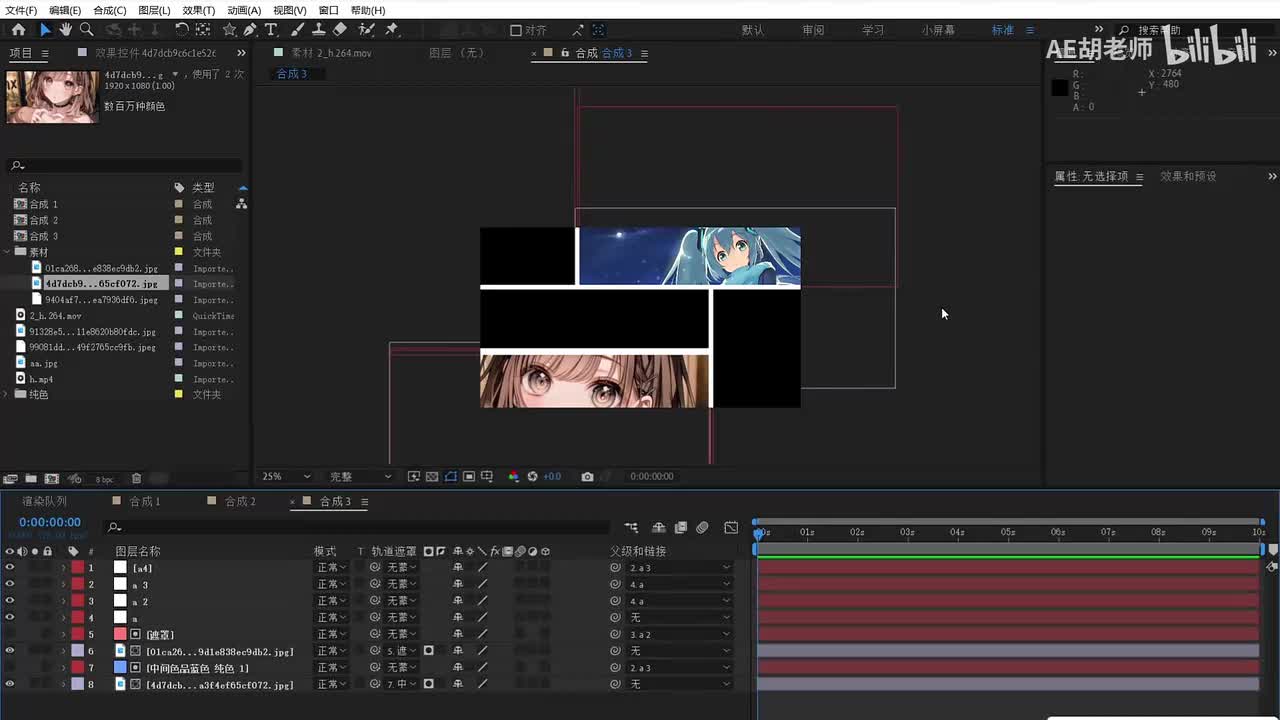Viewport: 1280px width, 720px height.
Task: Click the 8 bpc color depth button
Action: [x=104, y=479]
